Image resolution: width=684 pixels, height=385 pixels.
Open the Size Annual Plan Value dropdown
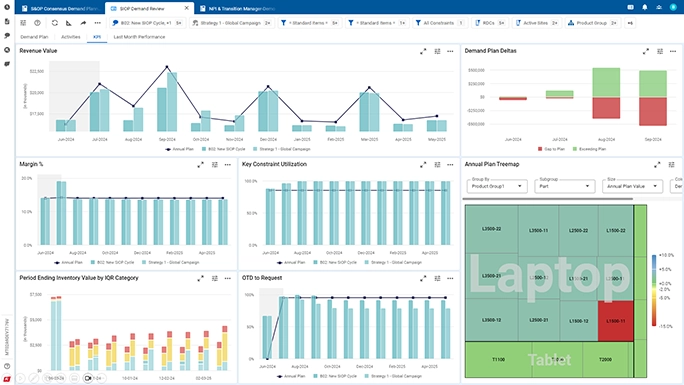tap(632, 186)
